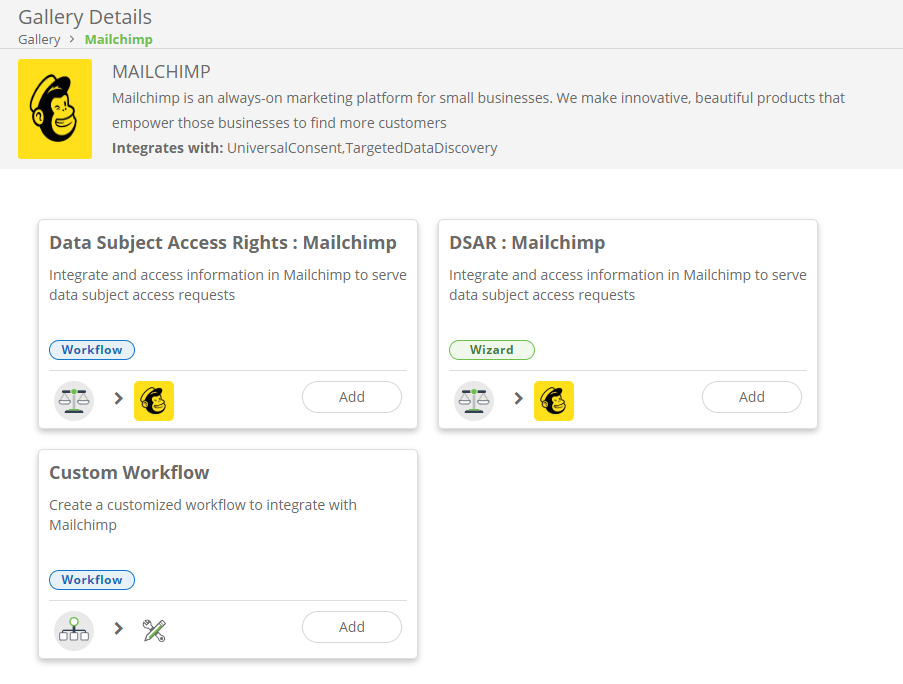Click the scales icon on the DSAR : Mailchimp card
Viewport: 903px width, 684px height.
[x=474, y=398]
